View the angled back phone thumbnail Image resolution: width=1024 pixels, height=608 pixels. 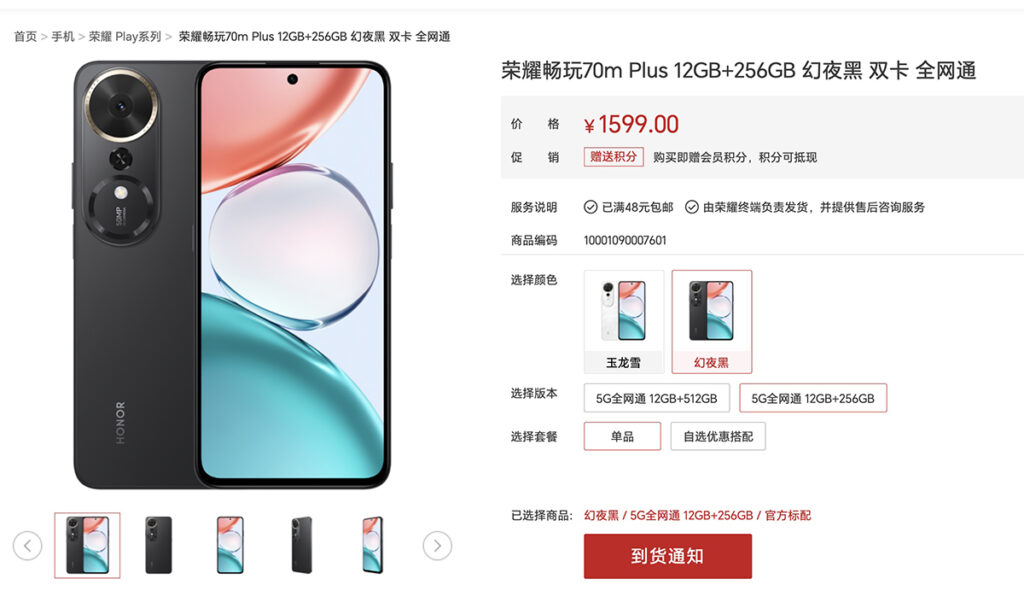click(302, 545)
